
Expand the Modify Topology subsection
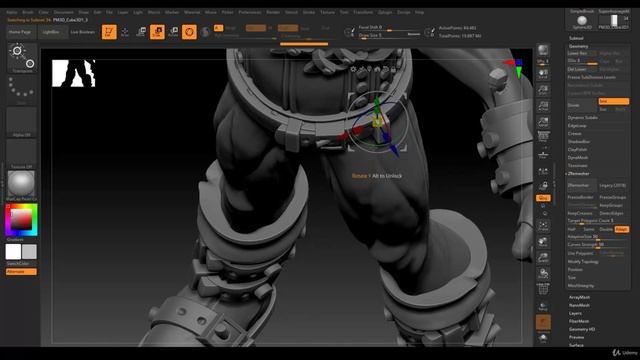pyautogui.click(x=583, y=262)
